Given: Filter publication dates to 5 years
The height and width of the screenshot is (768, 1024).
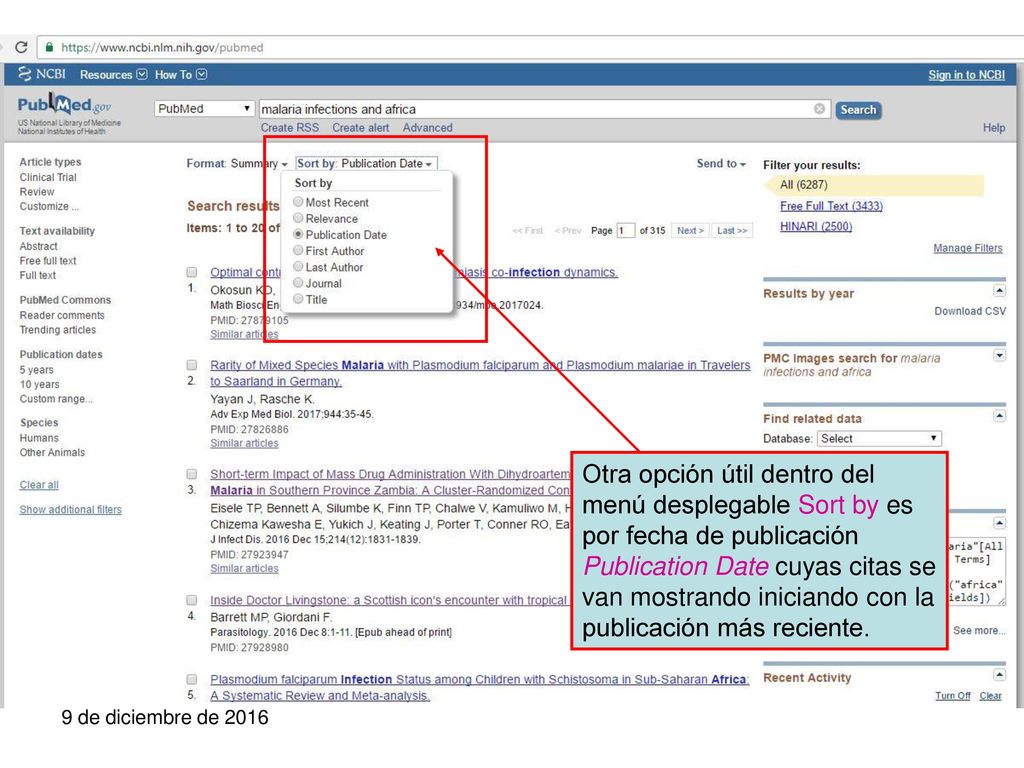Looking at the screenshot, I should (37, 370).
